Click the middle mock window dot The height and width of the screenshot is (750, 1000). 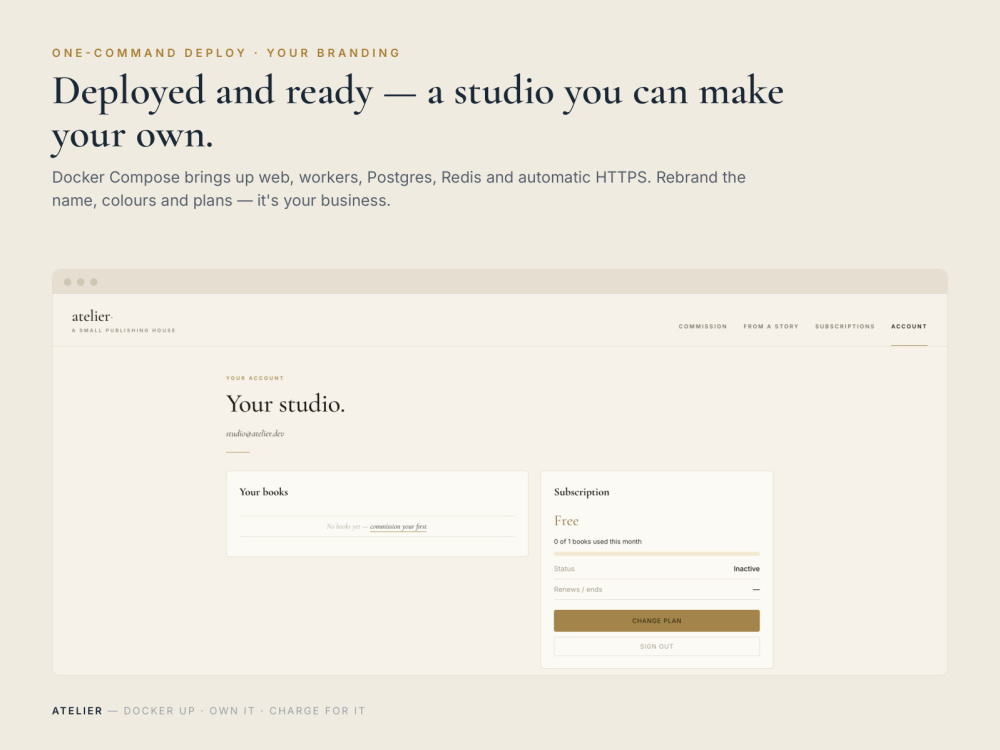(81, 282)
